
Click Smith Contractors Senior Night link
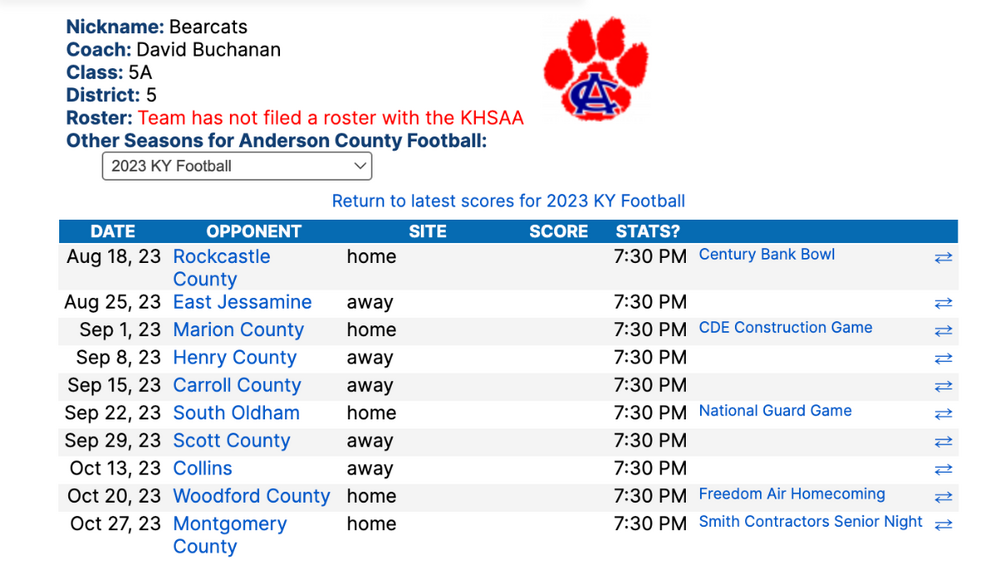[810, 522]
